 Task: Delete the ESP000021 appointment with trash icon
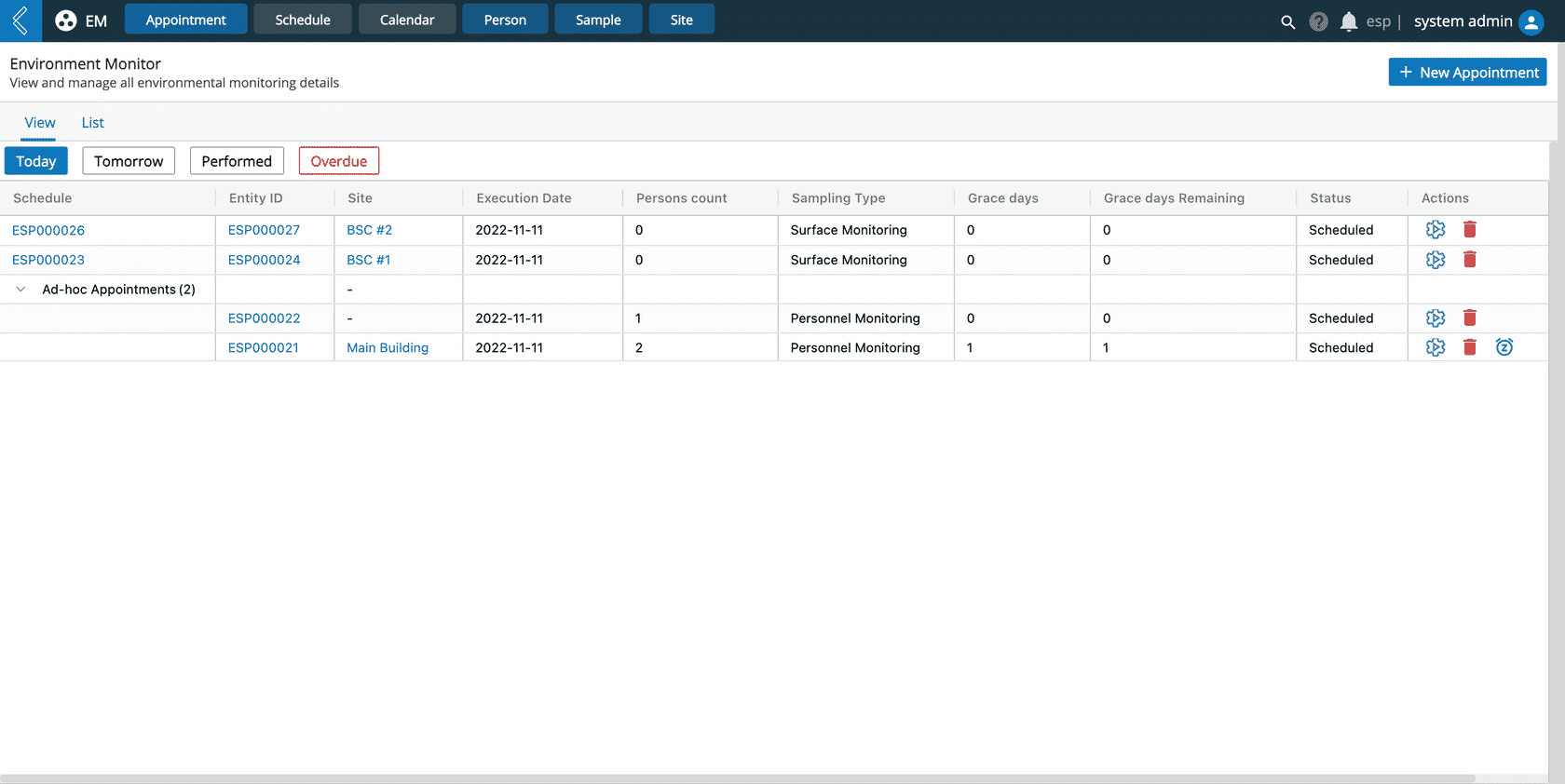point(1470,347)
